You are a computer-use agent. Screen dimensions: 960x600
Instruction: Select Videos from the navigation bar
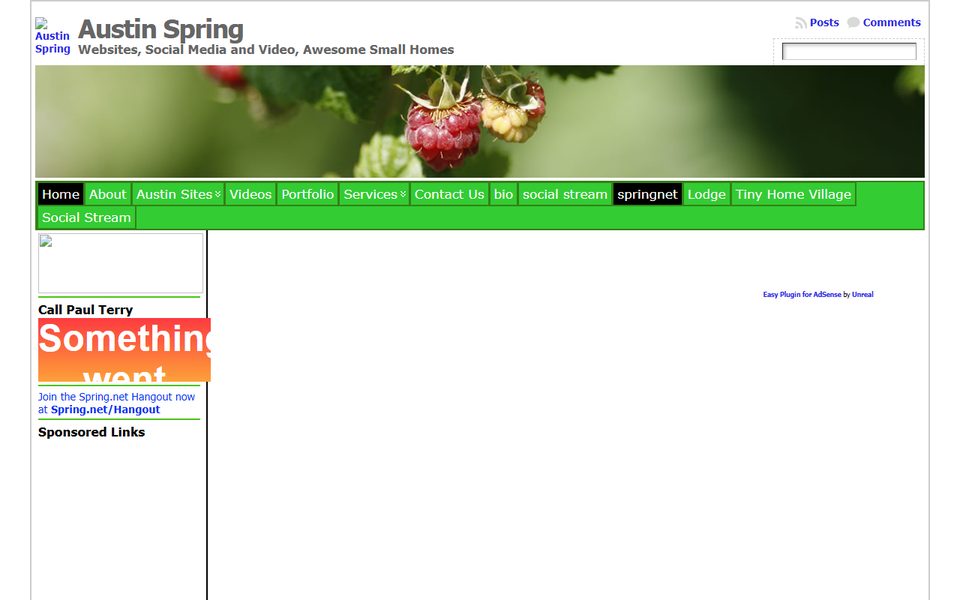click(x=250, y=194)
